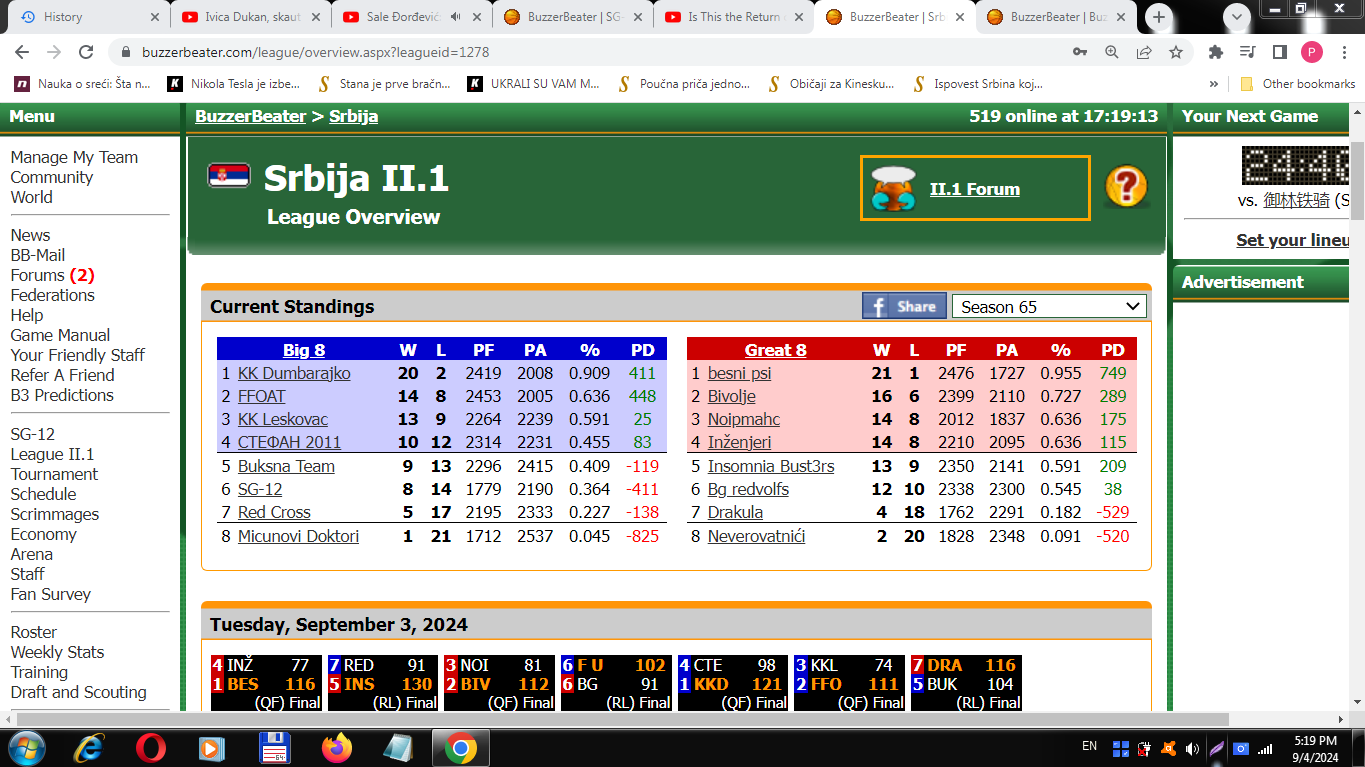This screenshot has width=1365, height=767.
Task: Open the Nauka o sreći bookmark
Action: tap(82, 84)
